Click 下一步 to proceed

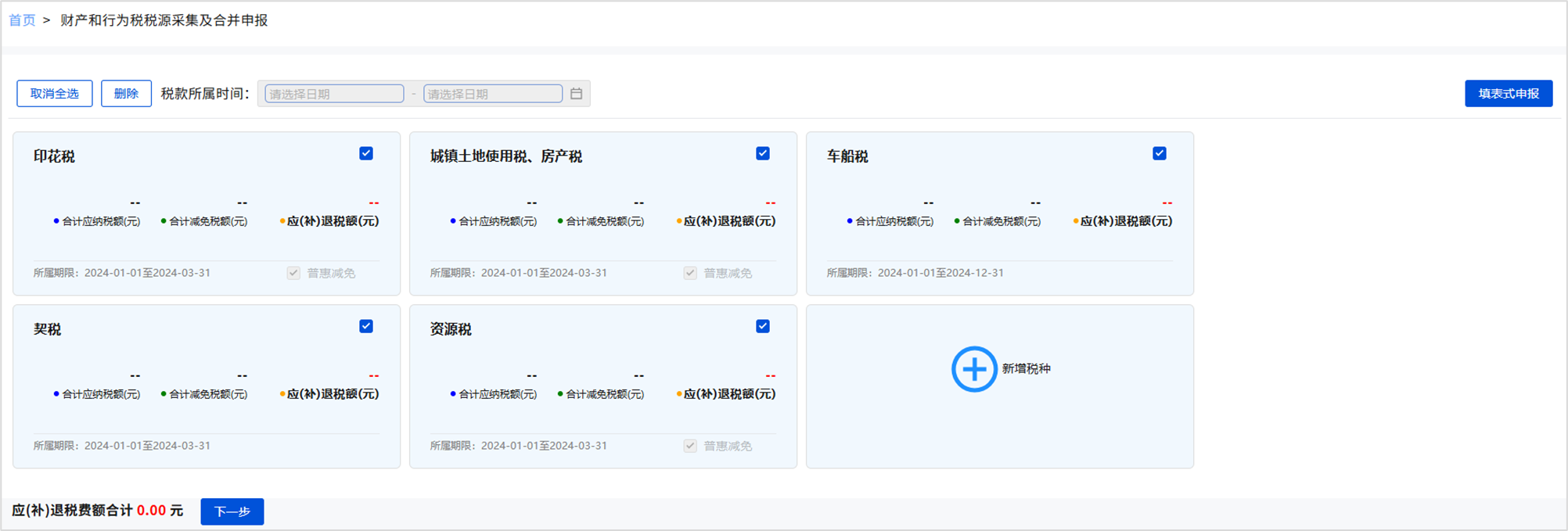(232, 511)
